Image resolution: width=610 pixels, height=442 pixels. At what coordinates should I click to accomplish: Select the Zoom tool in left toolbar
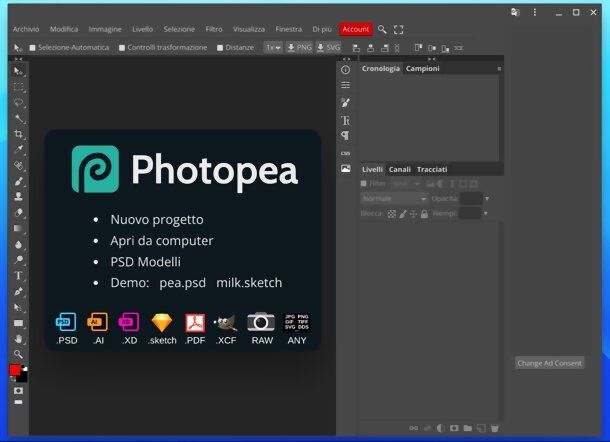click(x=18, y=354)
